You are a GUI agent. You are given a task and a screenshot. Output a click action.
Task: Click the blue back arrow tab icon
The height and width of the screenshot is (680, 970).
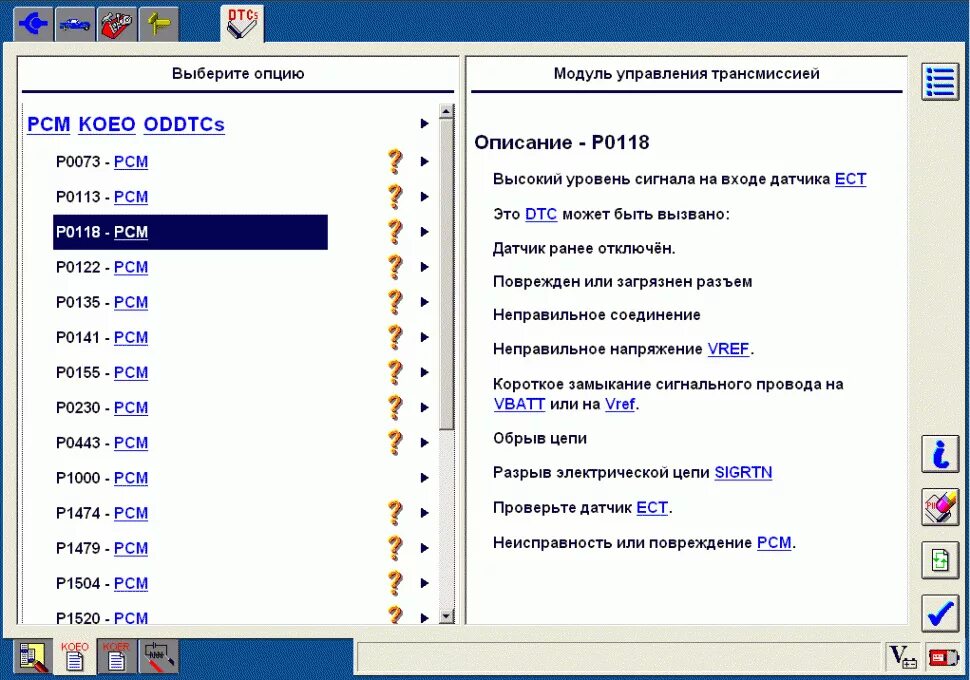[33, 24]
